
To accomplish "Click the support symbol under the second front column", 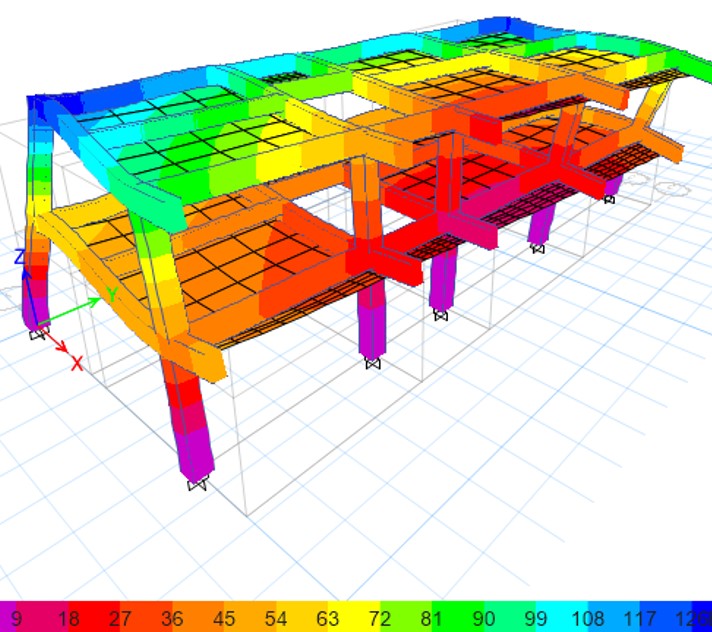I will click(x=373, y=363).
